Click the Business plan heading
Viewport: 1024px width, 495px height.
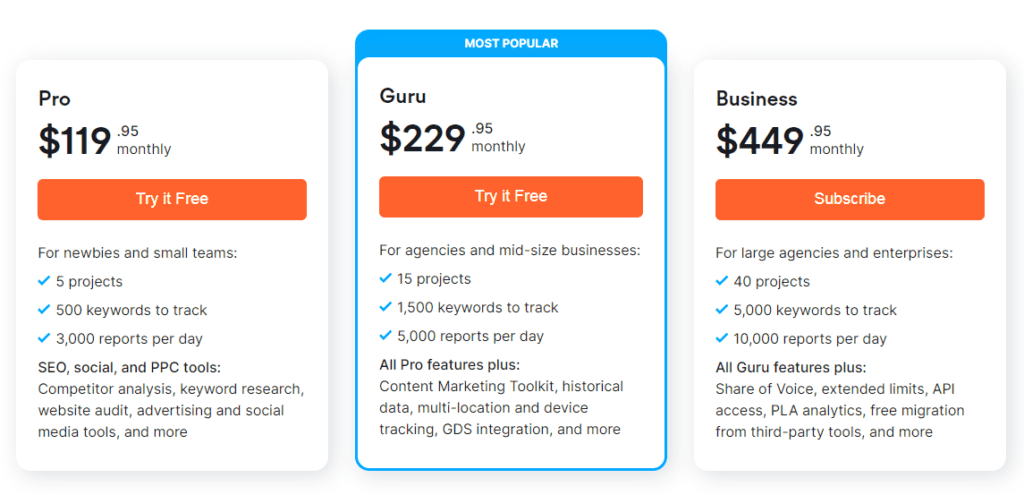(756, 99)
